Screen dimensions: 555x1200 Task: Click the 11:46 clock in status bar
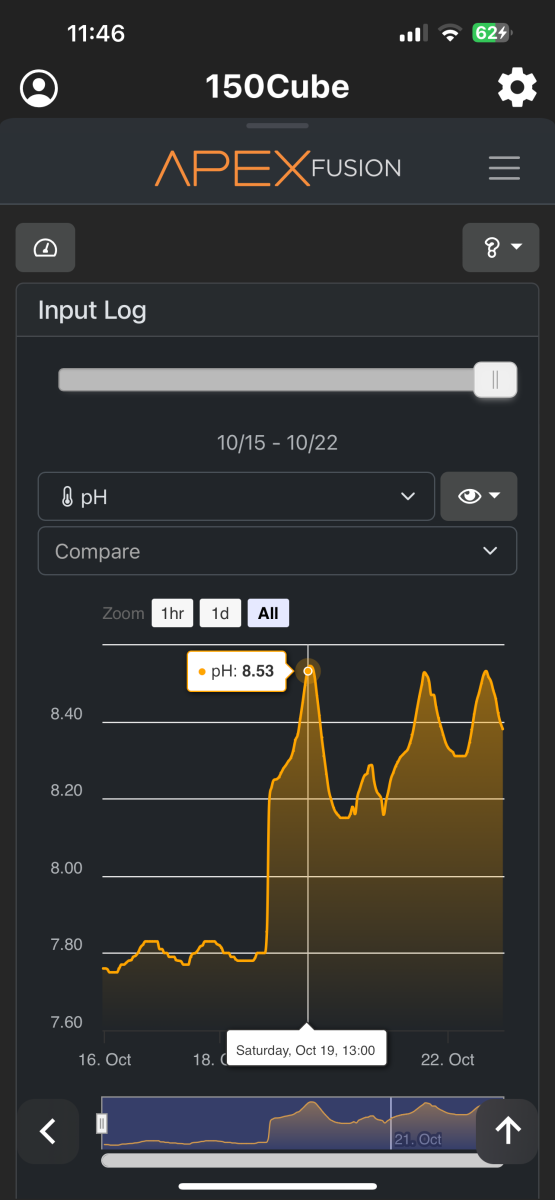pyautogui.click(x=96, y=33)
